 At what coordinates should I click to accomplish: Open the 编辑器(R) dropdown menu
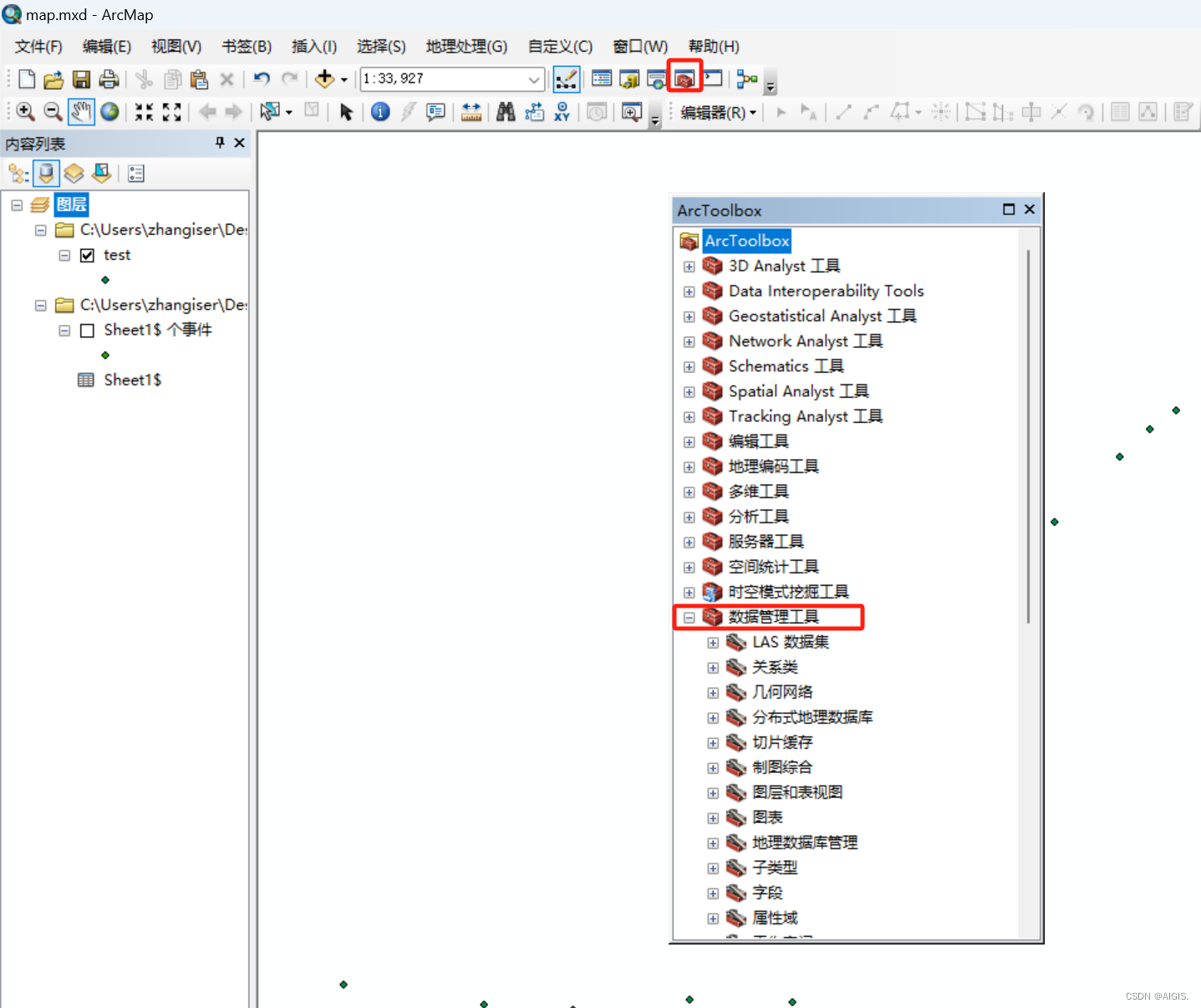[x=719, y=113]
